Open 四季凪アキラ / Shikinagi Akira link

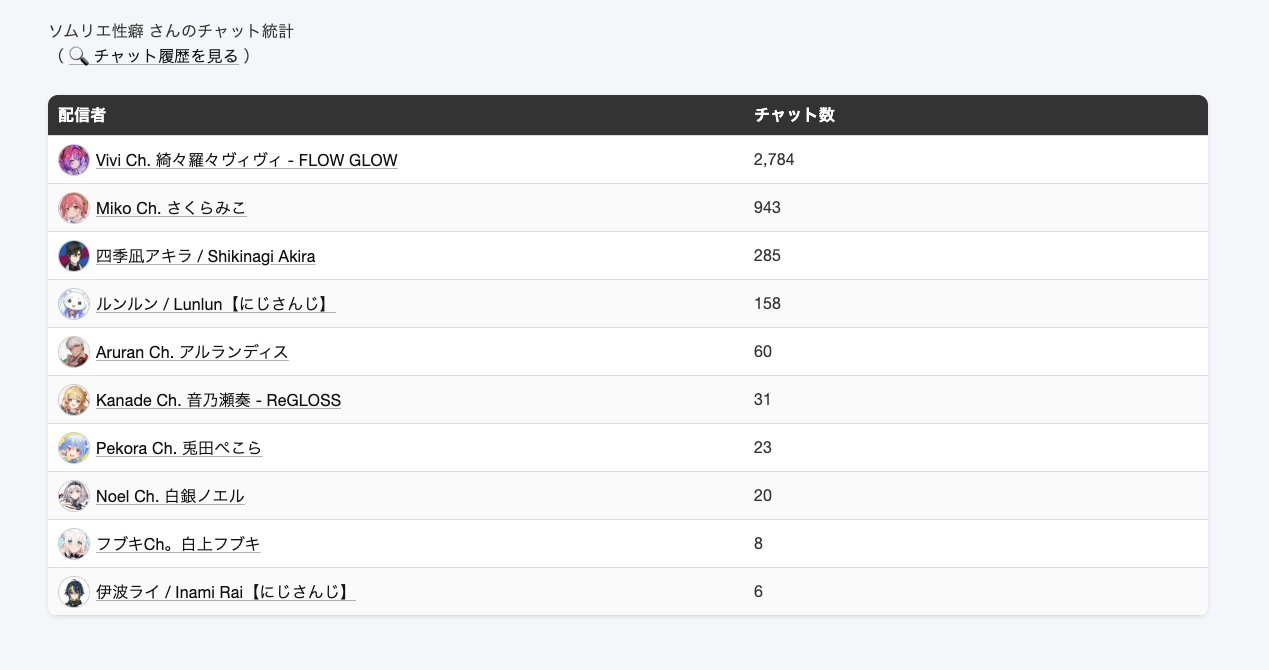tap(206, 256)
